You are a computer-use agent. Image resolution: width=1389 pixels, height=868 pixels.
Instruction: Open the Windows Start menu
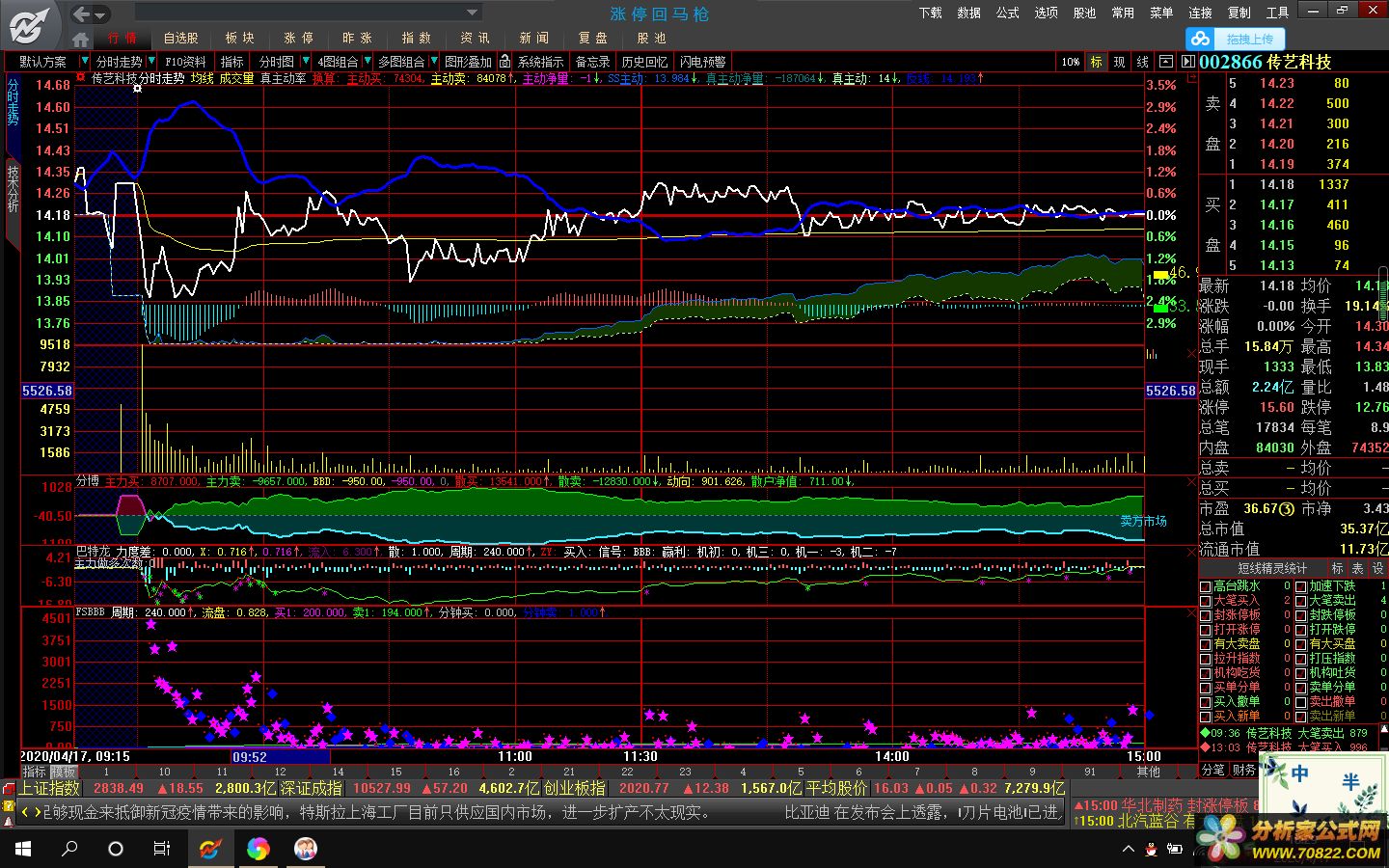tap(23, 849)
